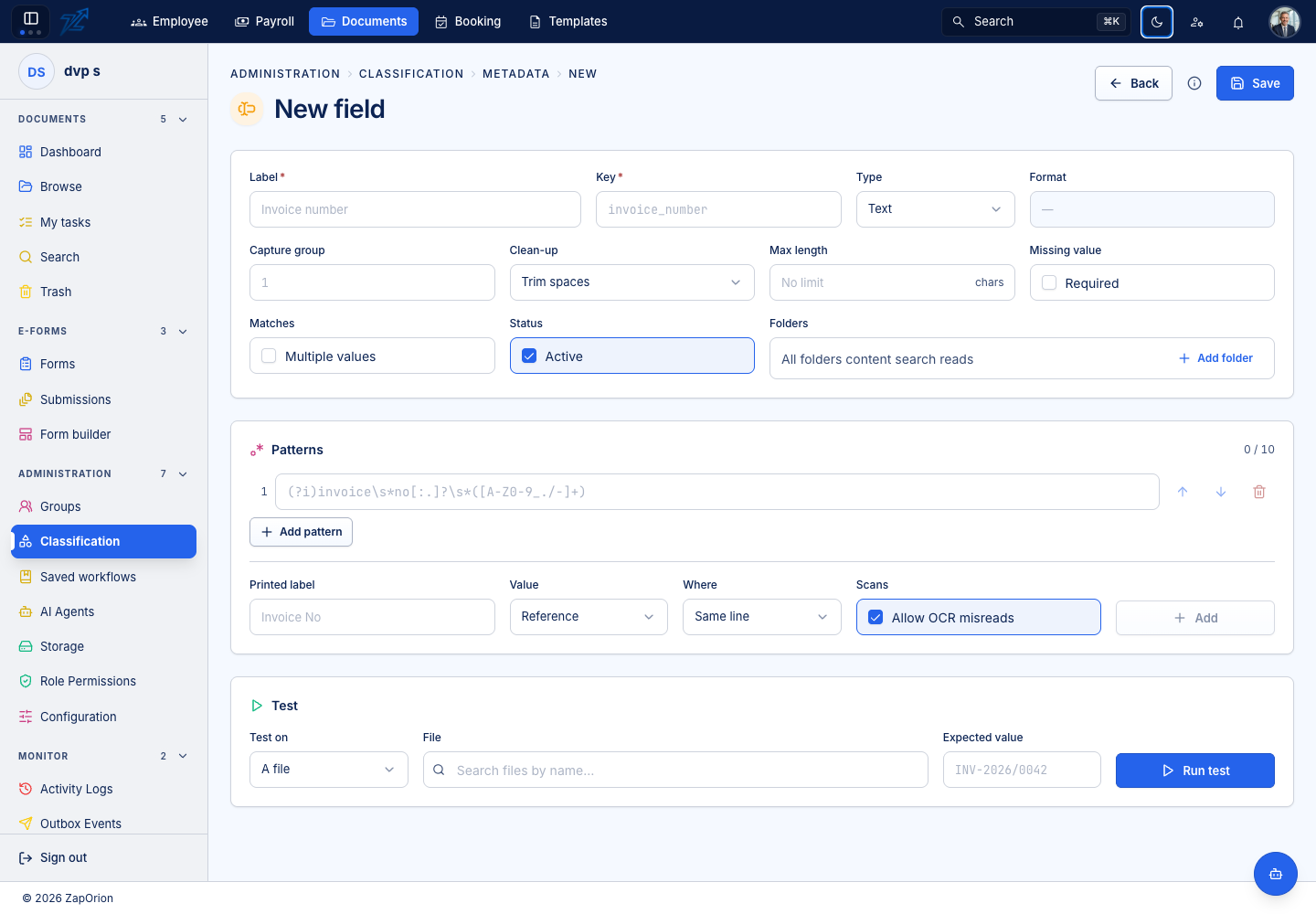Click the Save button
This screenshot has height=914, width=1316.
(x=1255, y=83)
